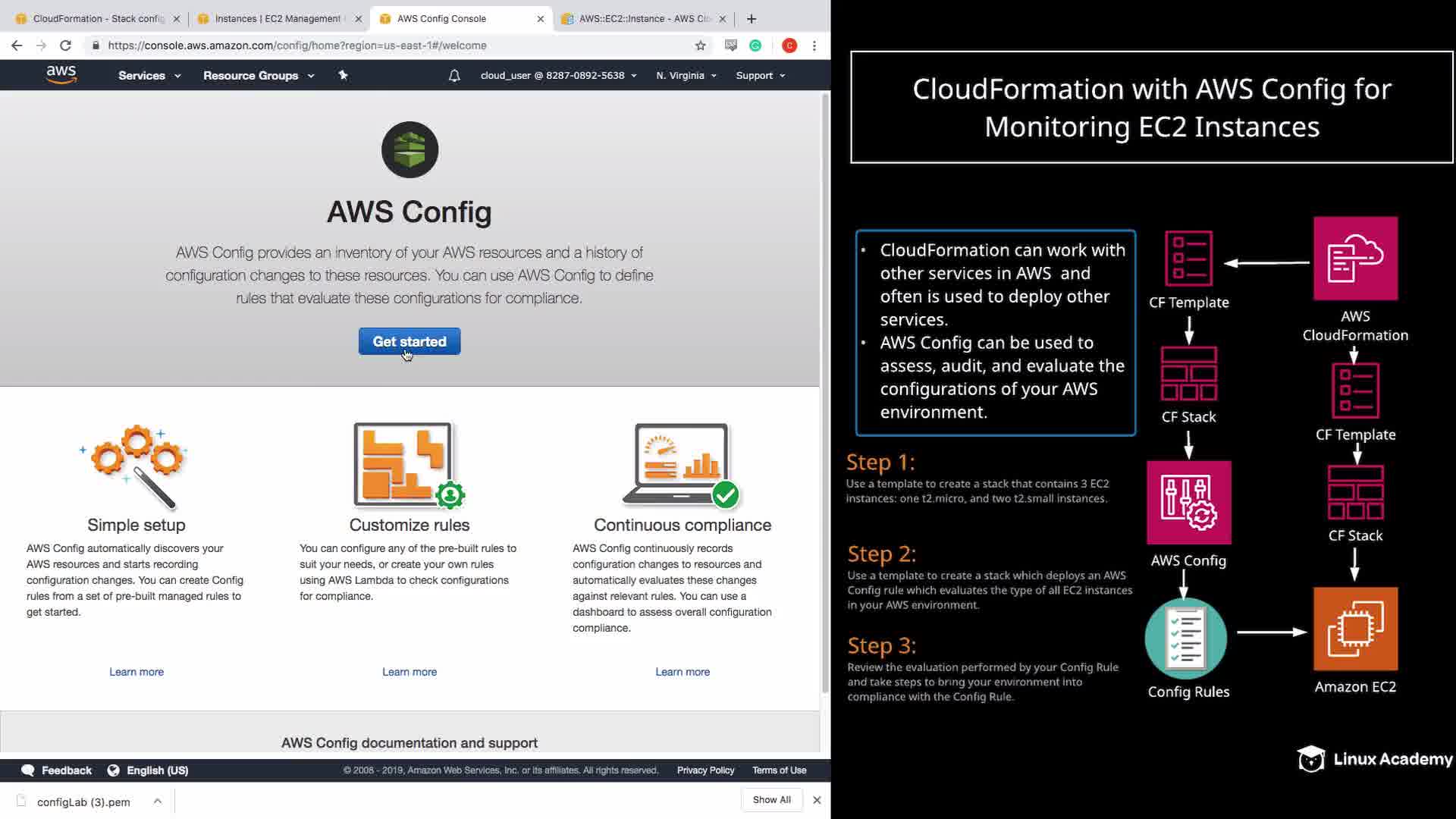Click the back navigation arrow

click(17, 45)
